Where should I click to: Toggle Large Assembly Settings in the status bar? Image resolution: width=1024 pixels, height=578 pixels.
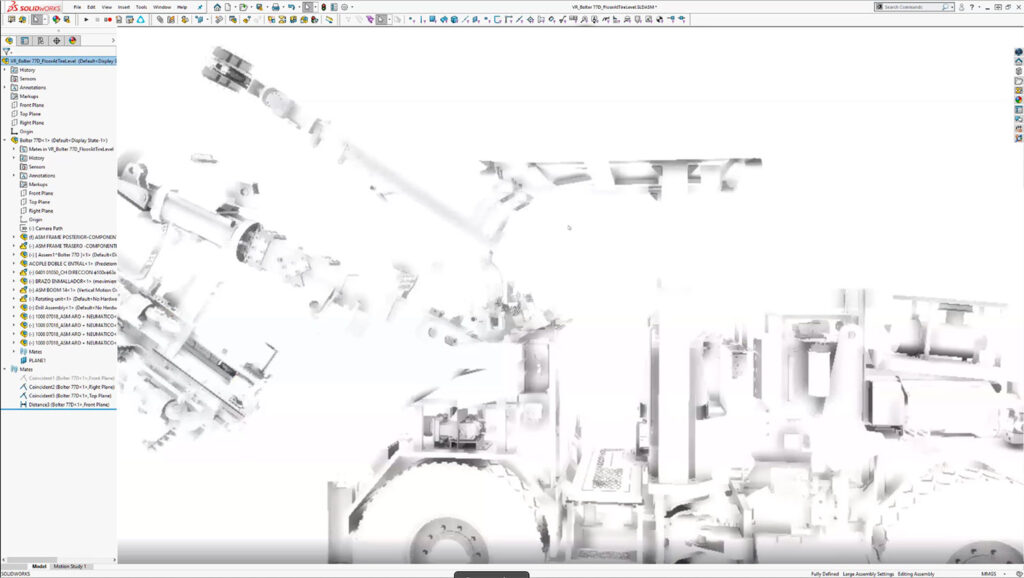[869, 573]
